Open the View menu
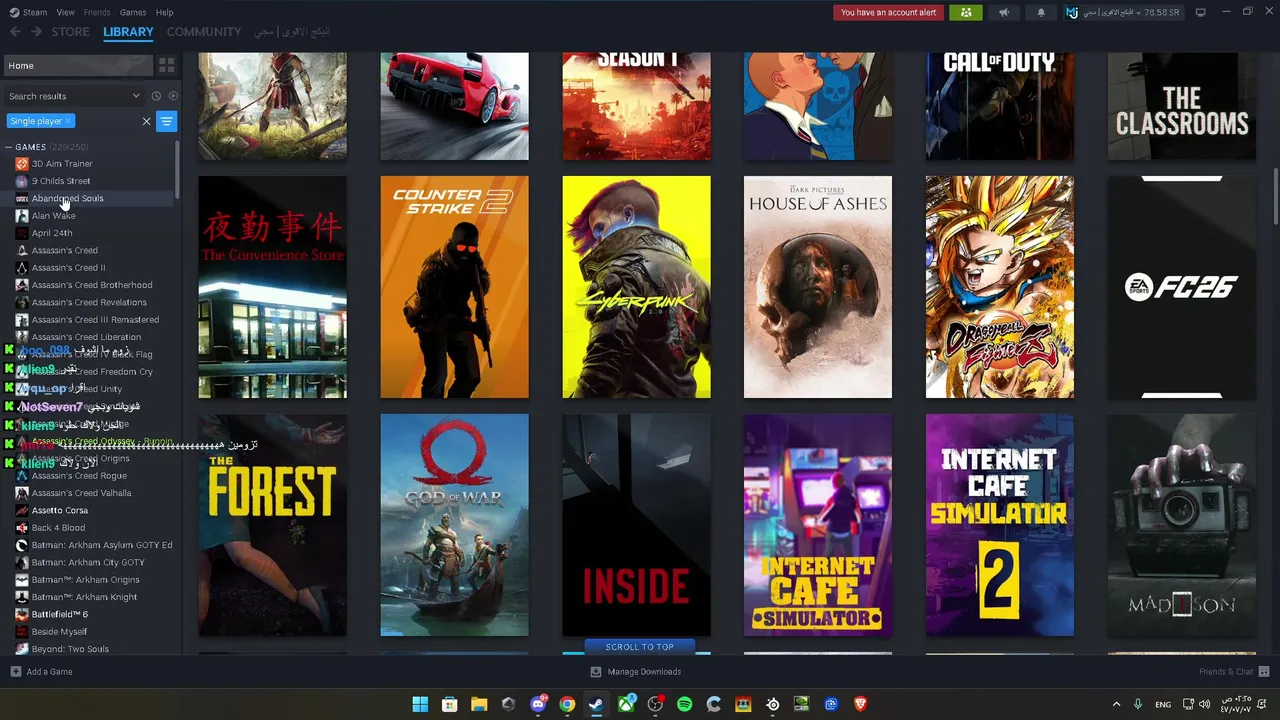This screenshot has width=1280, height=720. (x=65, y=12)
